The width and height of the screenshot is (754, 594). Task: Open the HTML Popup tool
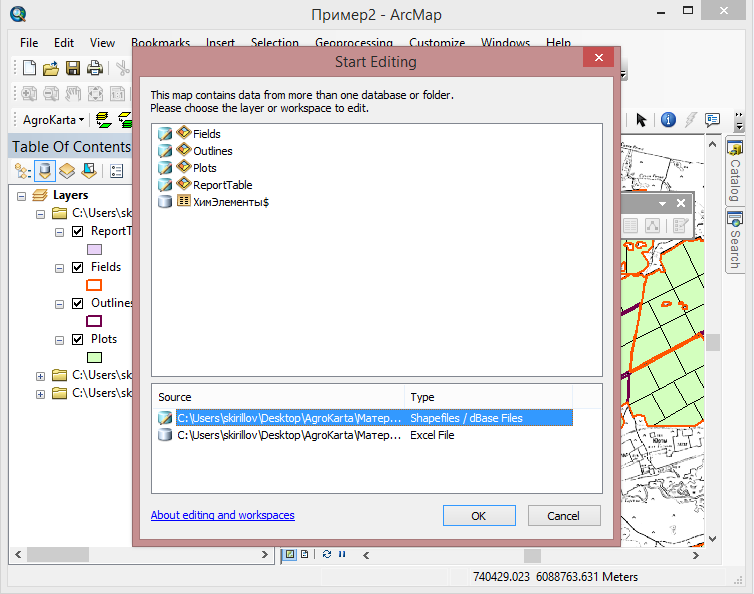pos(712,119)
